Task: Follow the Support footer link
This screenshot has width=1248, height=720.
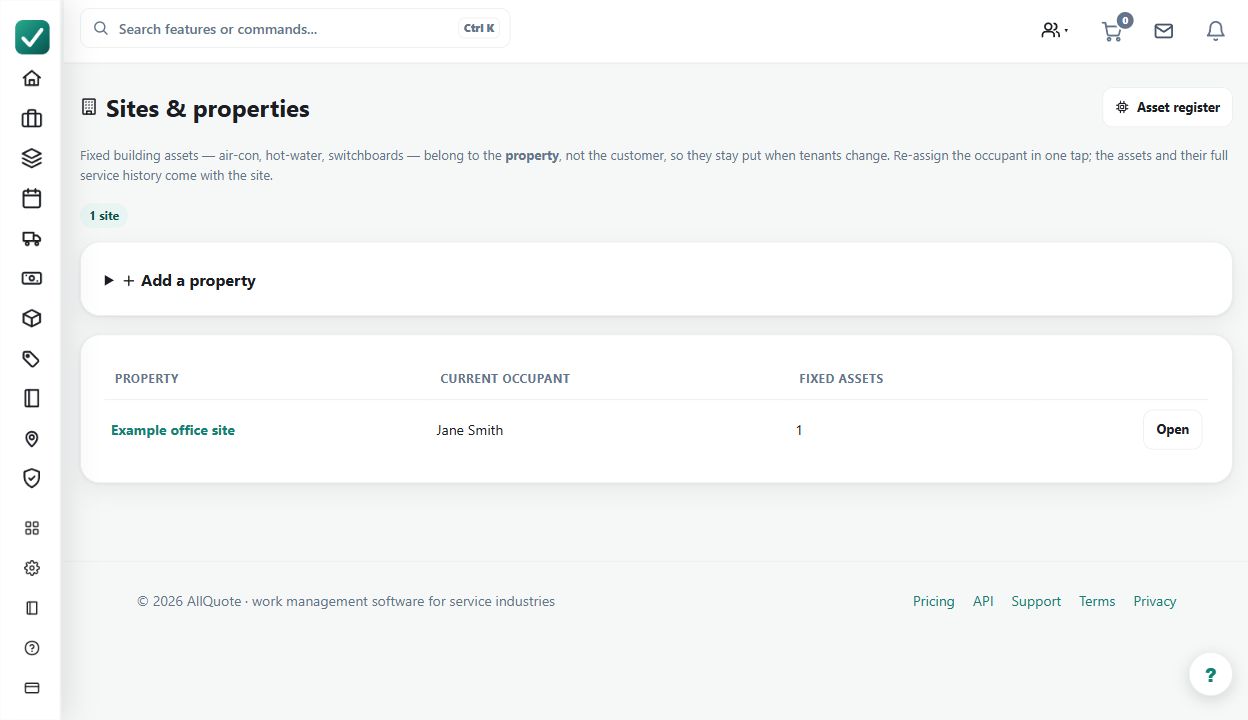Action: pos(1036,601)
